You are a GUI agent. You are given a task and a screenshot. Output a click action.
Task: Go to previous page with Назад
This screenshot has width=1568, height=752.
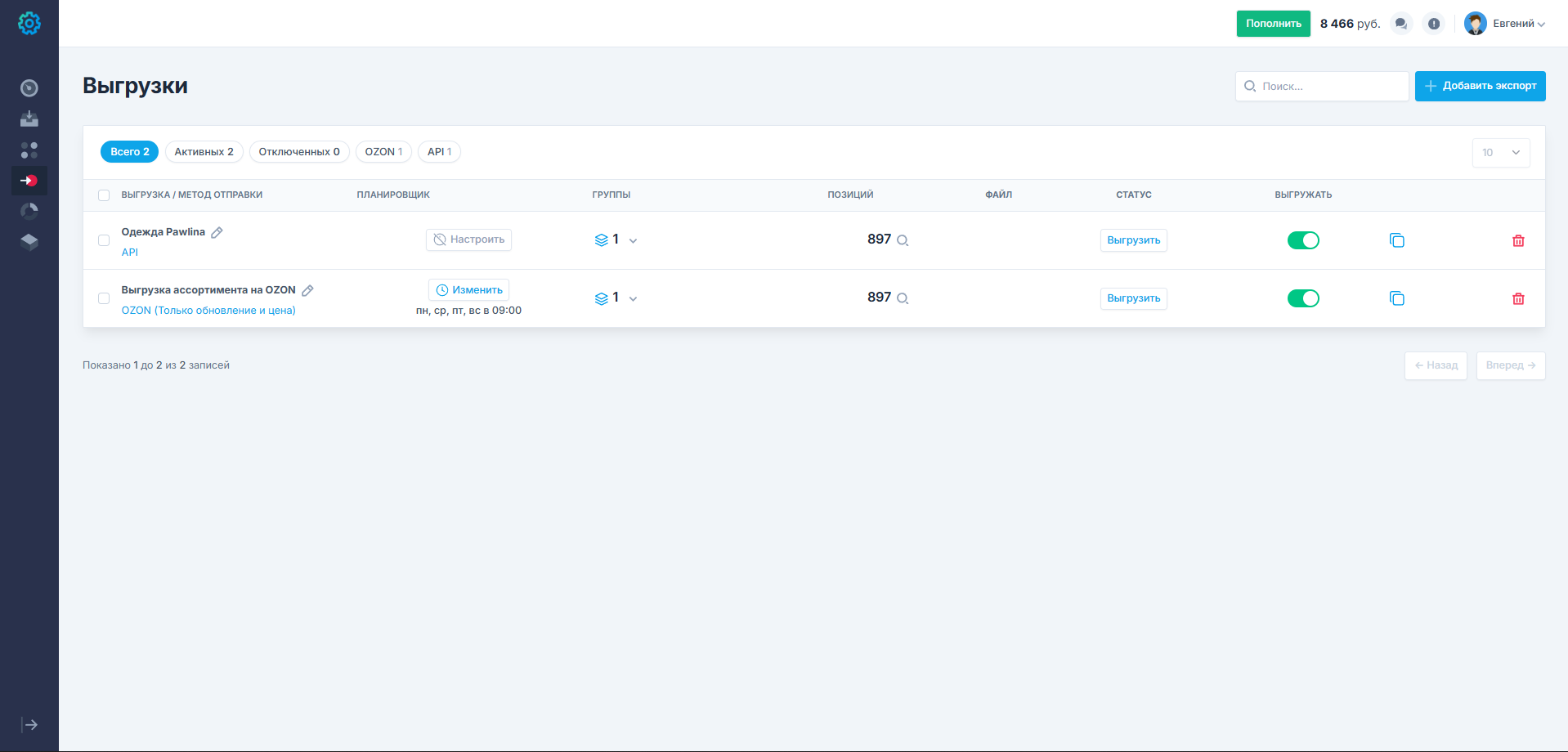1436,365
